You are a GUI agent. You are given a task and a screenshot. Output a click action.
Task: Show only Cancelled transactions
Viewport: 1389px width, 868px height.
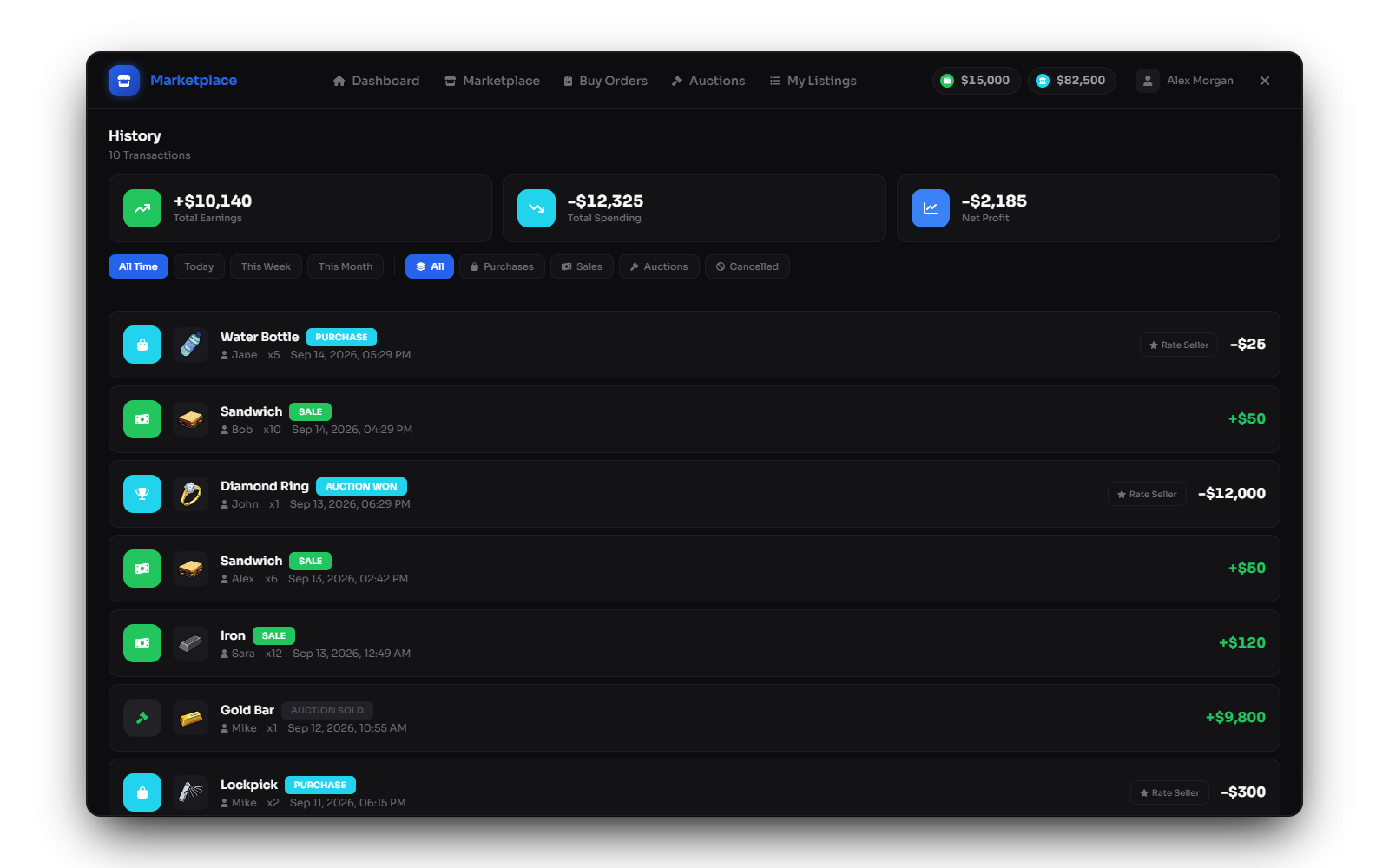pos(747,266)
